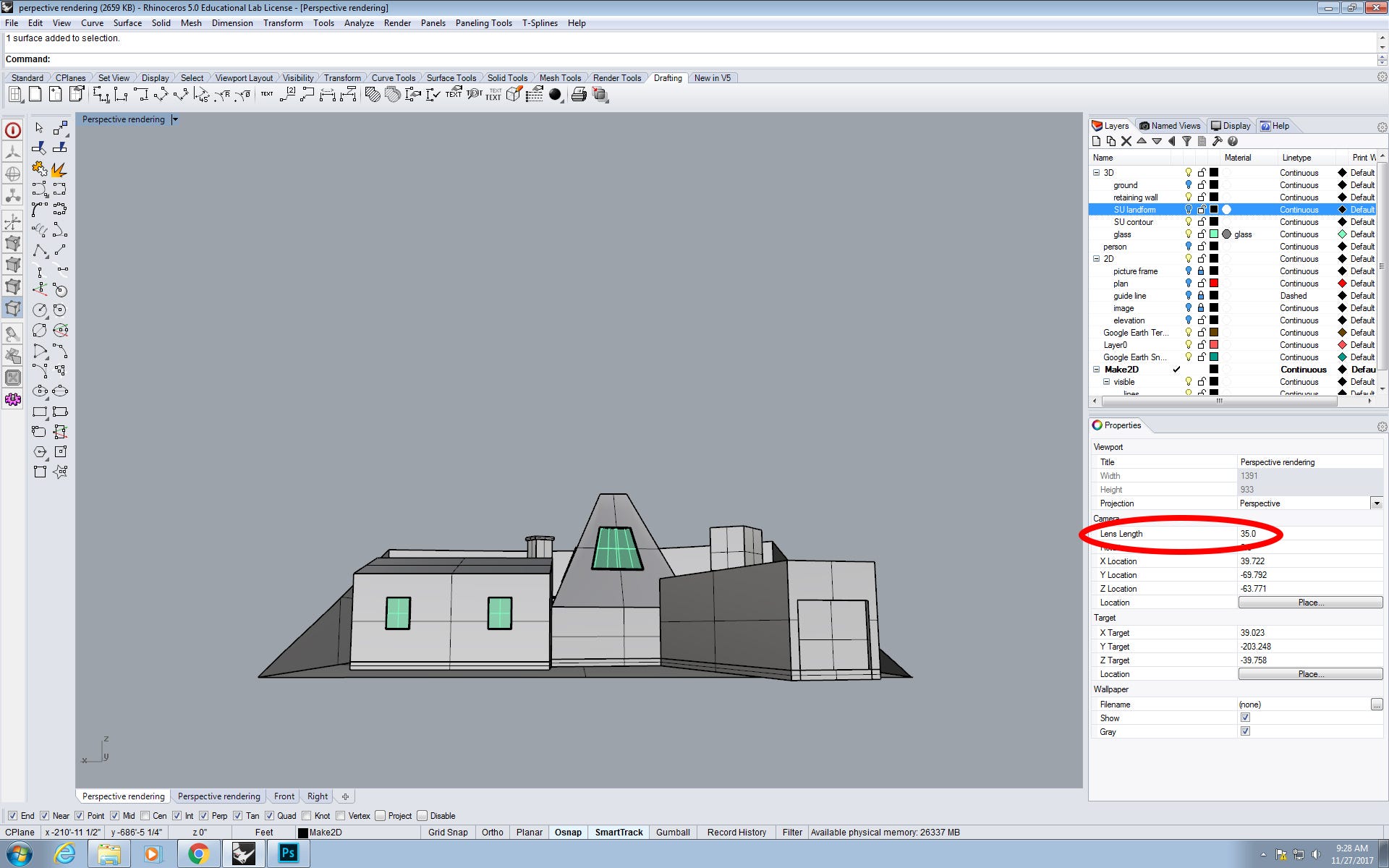
Task: Open the Projection dropdown
Action: click(1376, 503)
